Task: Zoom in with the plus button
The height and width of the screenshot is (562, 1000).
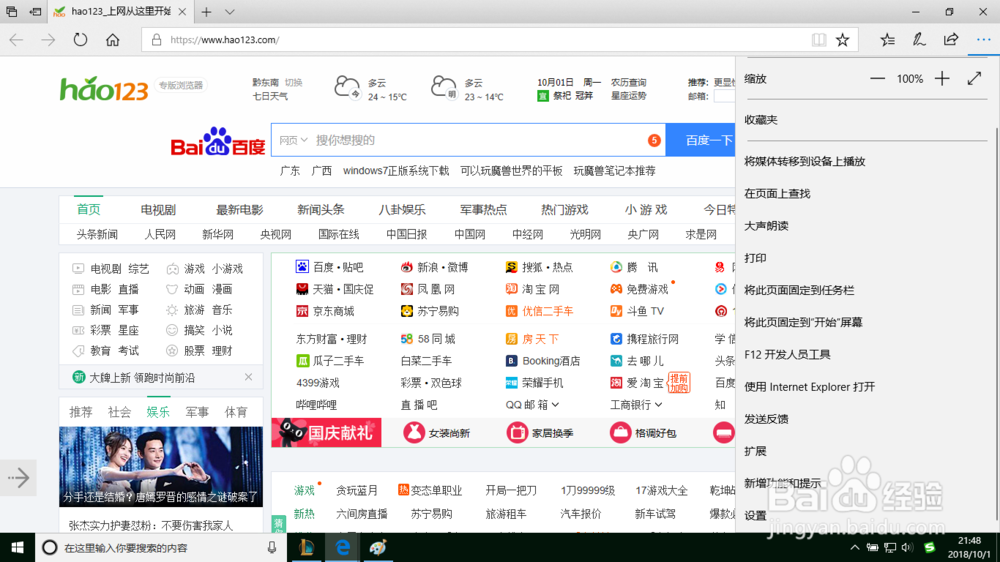Action: point(942,79)
